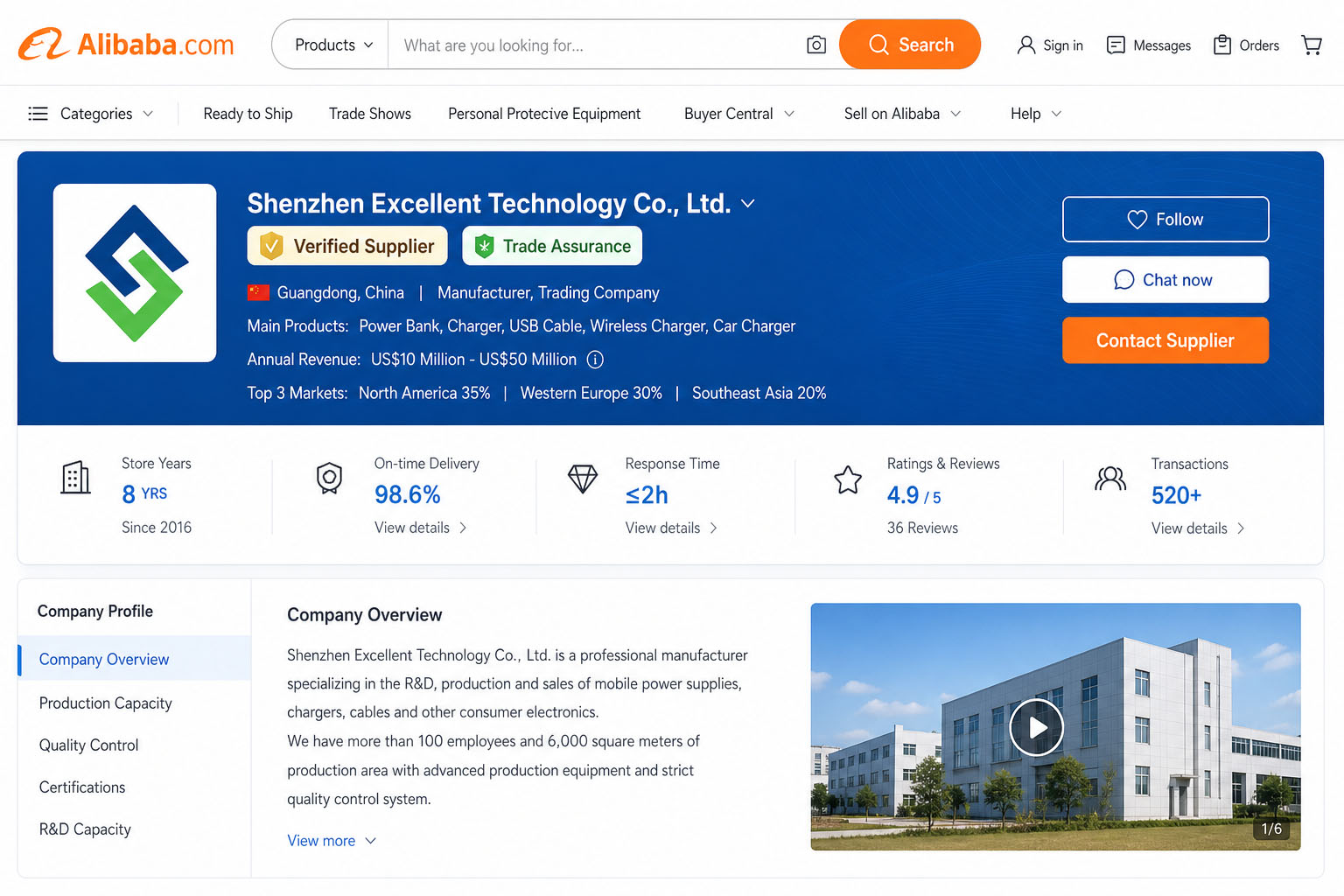This screenshot has width=1344, height=896.
Task: Expand the company name chevron
Action: pyautogui.click(x=748, y=204)
